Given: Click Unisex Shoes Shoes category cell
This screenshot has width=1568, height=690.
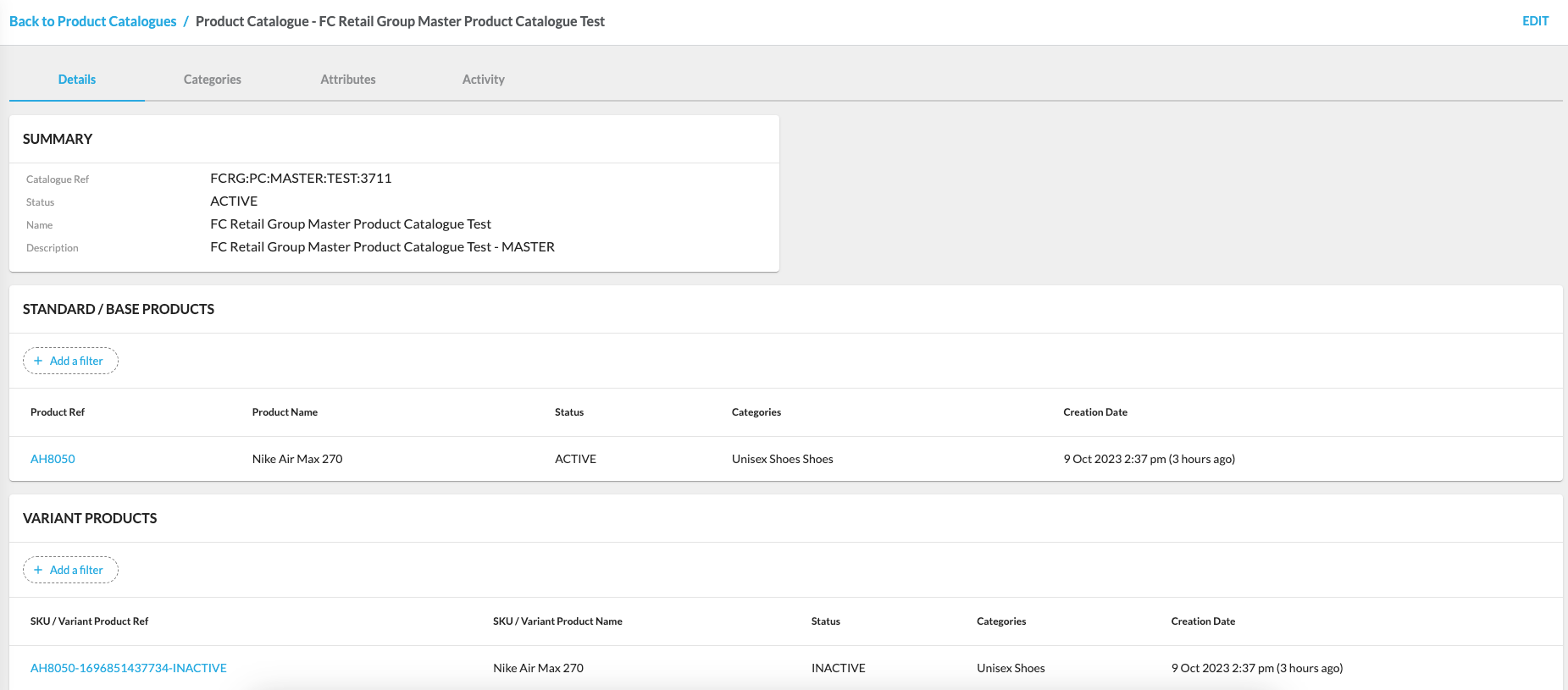Looking at the screenshot, I should [782, 459].
